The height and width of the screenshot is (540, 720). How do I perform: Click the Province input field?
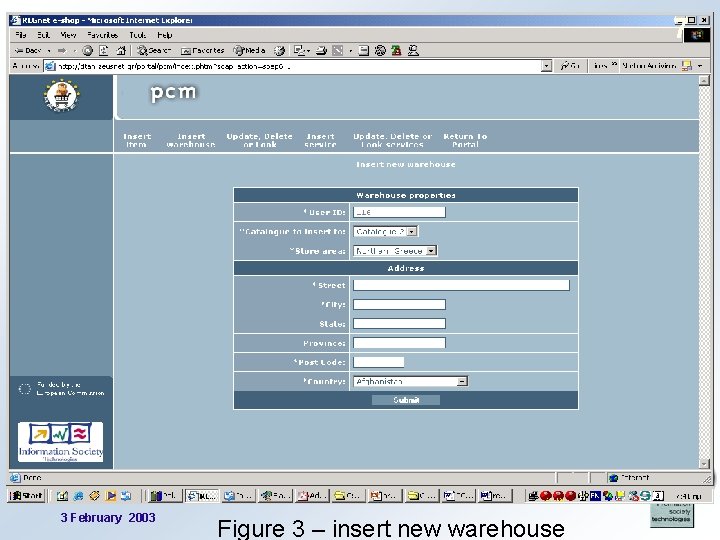pyautogui.click(x=399, y=343)
